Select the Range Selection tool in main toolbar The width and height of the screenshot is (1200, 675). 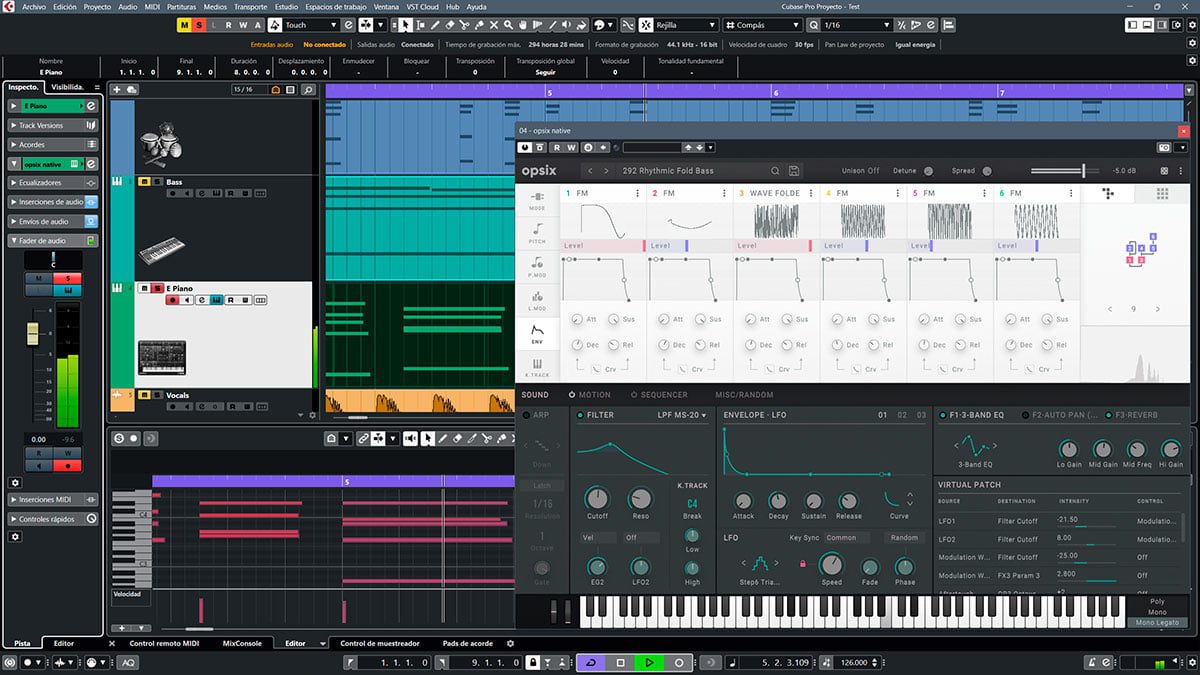[419, 25]
